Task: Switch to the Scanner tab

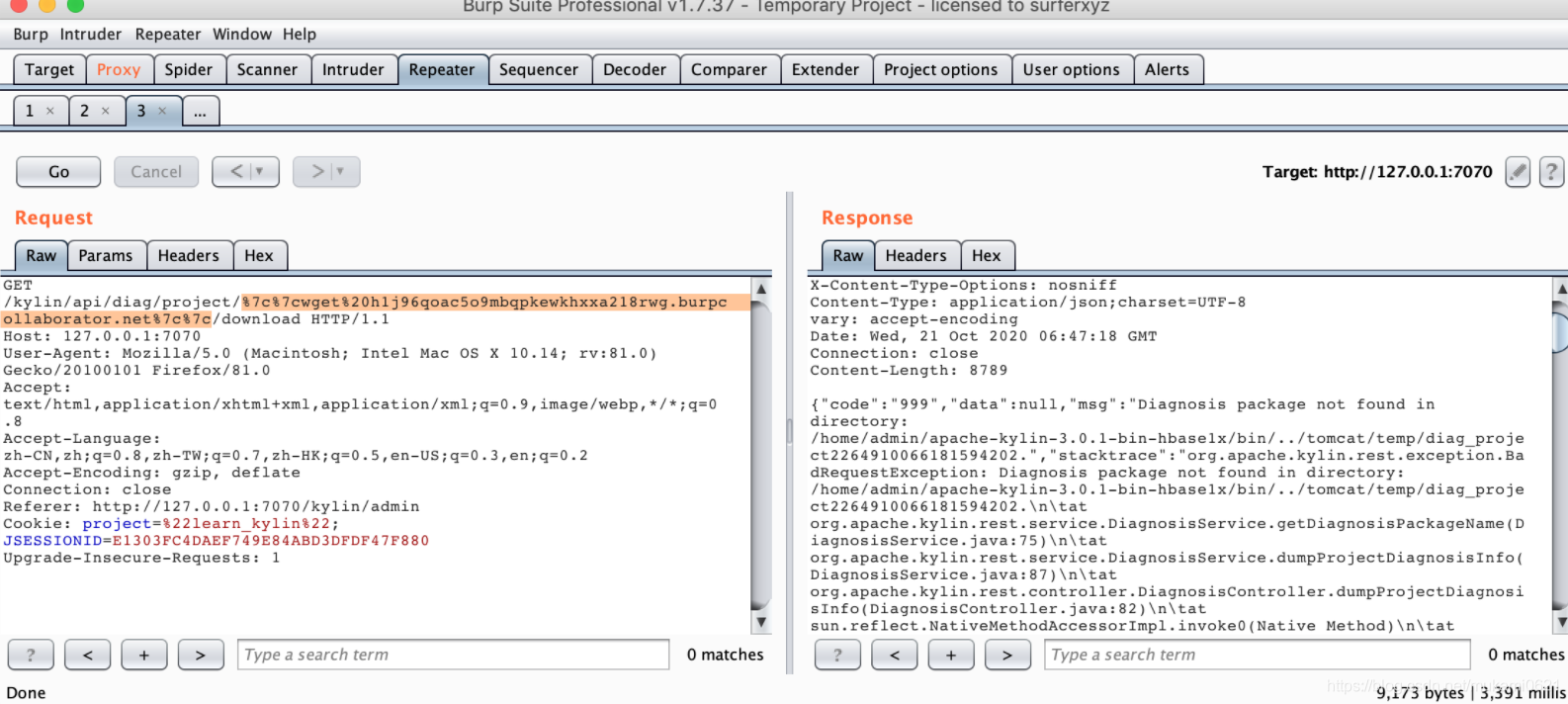Action: pyautogui.click(x=267, y=70)
